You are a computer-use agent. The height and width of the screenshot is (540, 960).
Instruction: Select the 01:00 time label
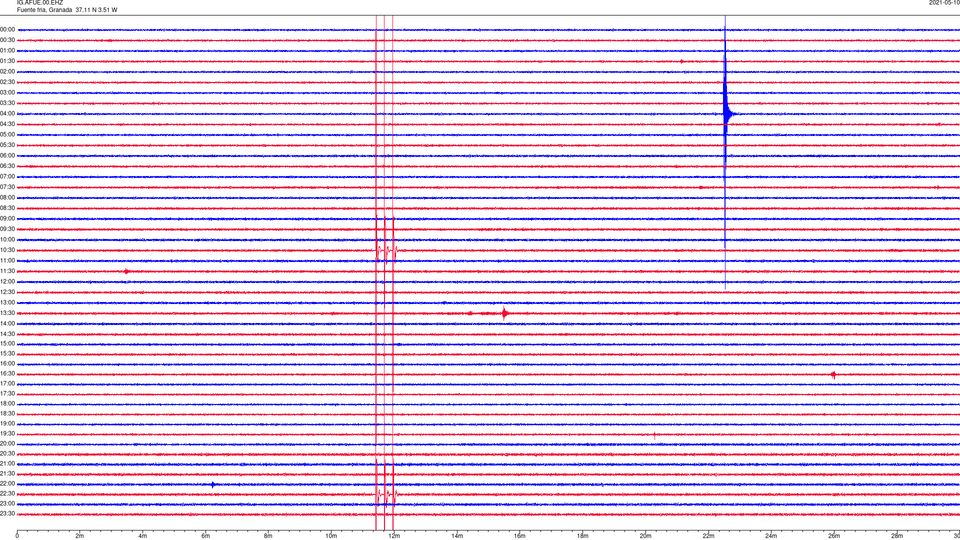8,50
